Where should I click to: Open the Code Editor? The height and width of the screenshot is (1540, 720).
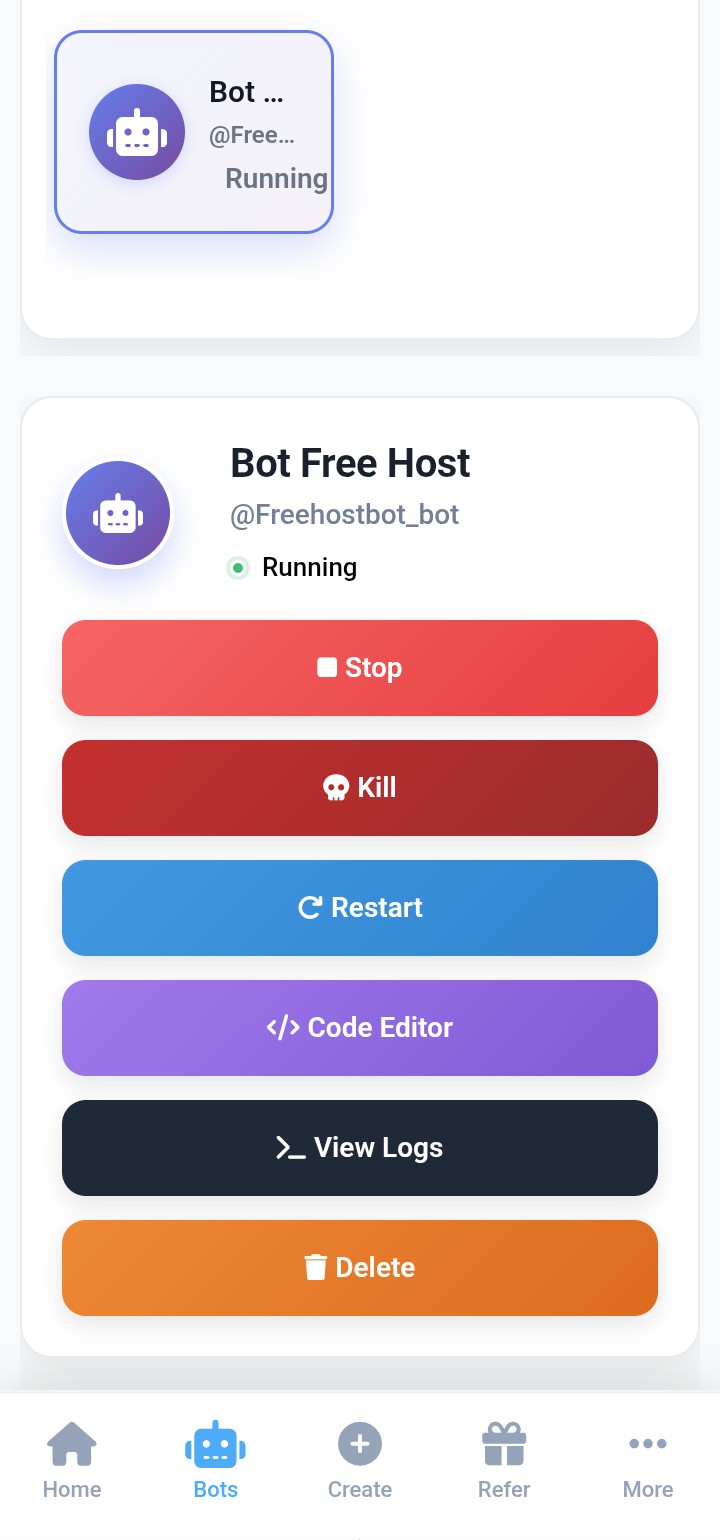coord(360,1028)
